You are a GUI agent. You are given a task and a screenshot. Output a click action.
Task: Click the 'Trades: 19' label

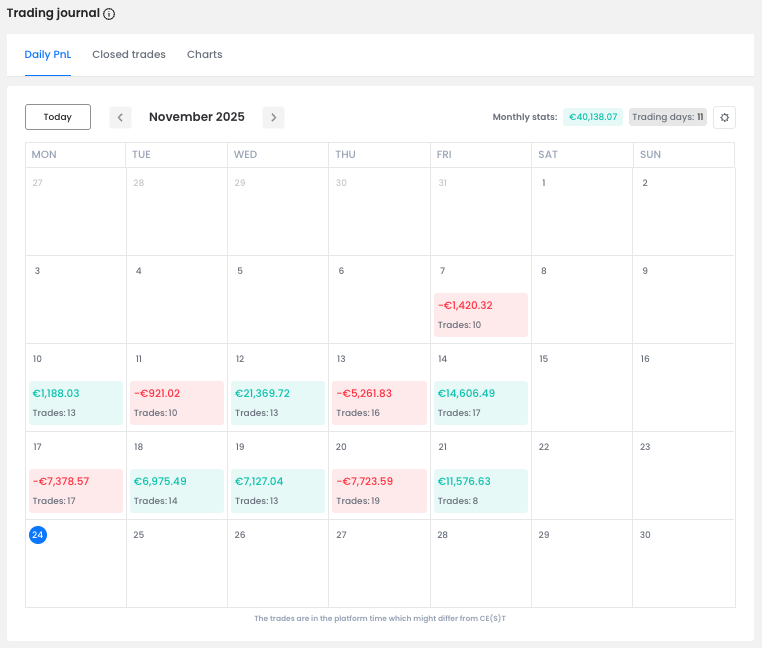(x=358, y=501)
